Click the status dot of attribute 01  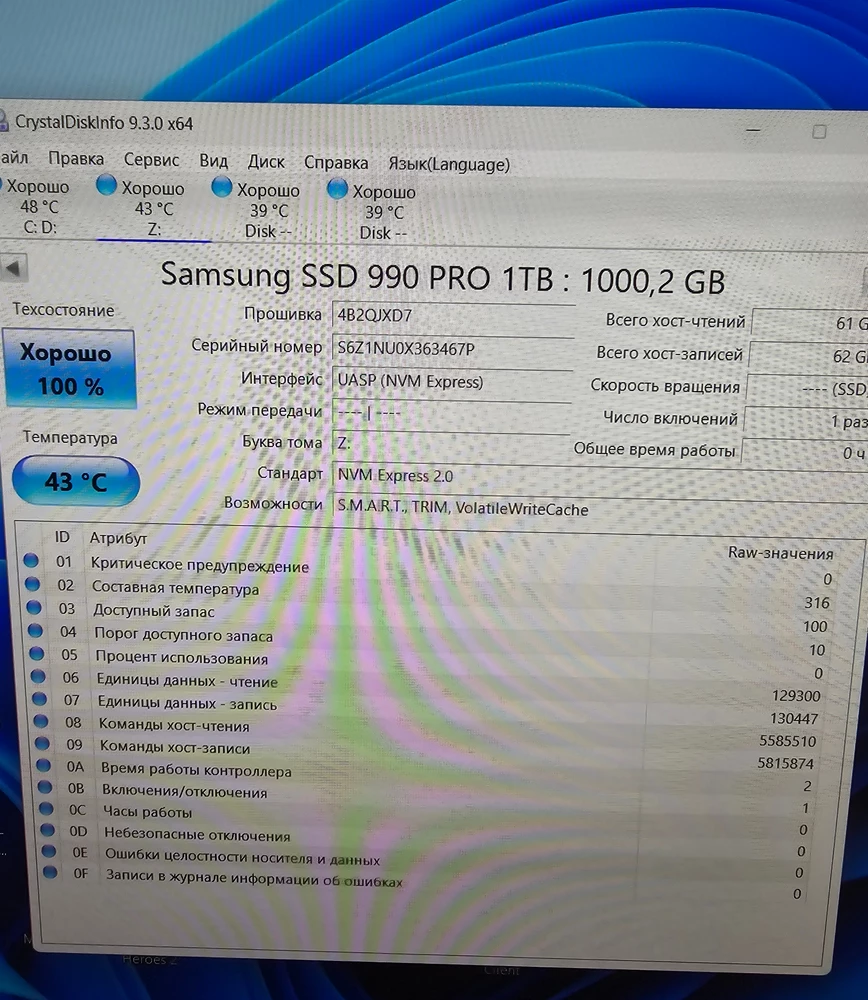tap(31, 560)
